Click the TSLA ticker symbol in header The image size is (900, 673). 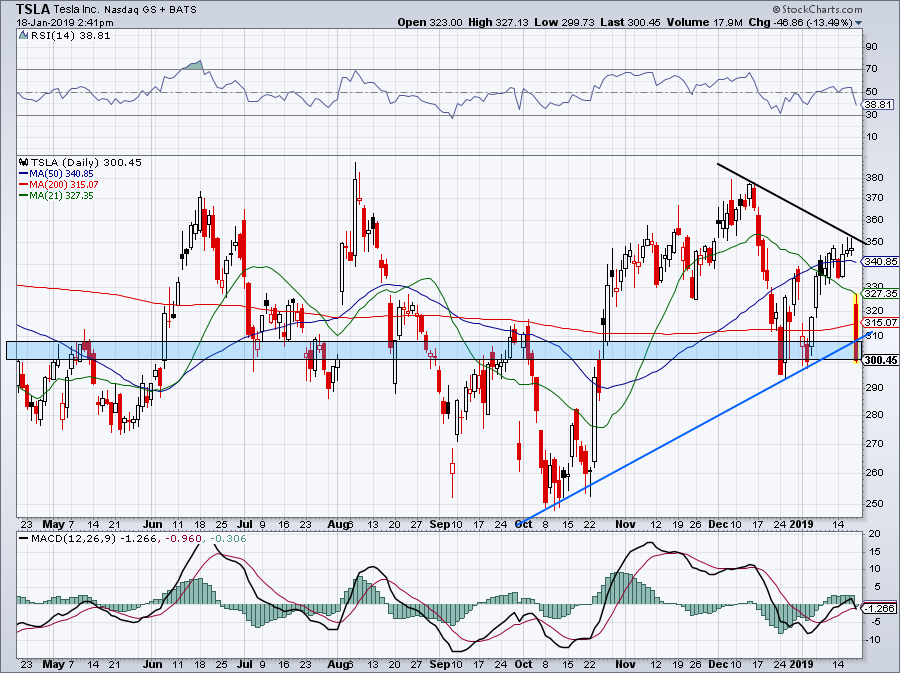point(33,9)
